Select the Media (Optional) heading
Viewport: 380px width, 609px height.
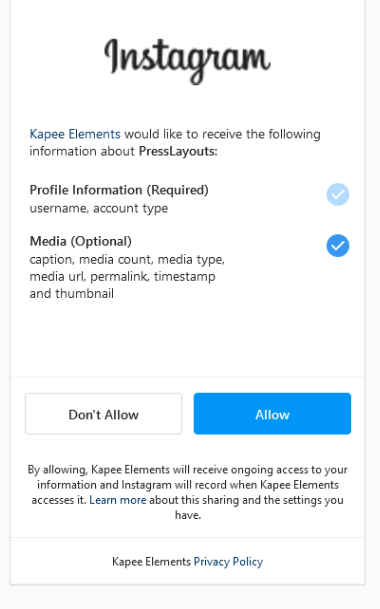(80, 241)
